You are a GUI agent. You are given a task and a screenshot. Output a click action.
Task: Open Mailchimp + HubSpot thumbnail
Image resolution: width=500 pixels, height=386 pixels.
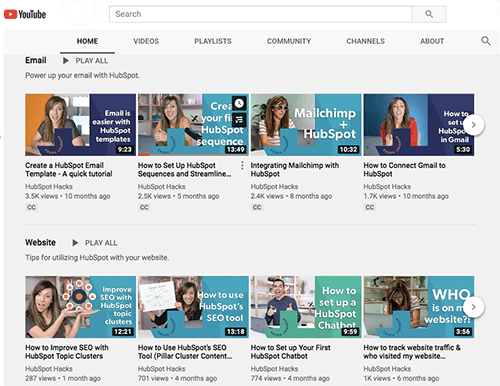pos(306,125)
